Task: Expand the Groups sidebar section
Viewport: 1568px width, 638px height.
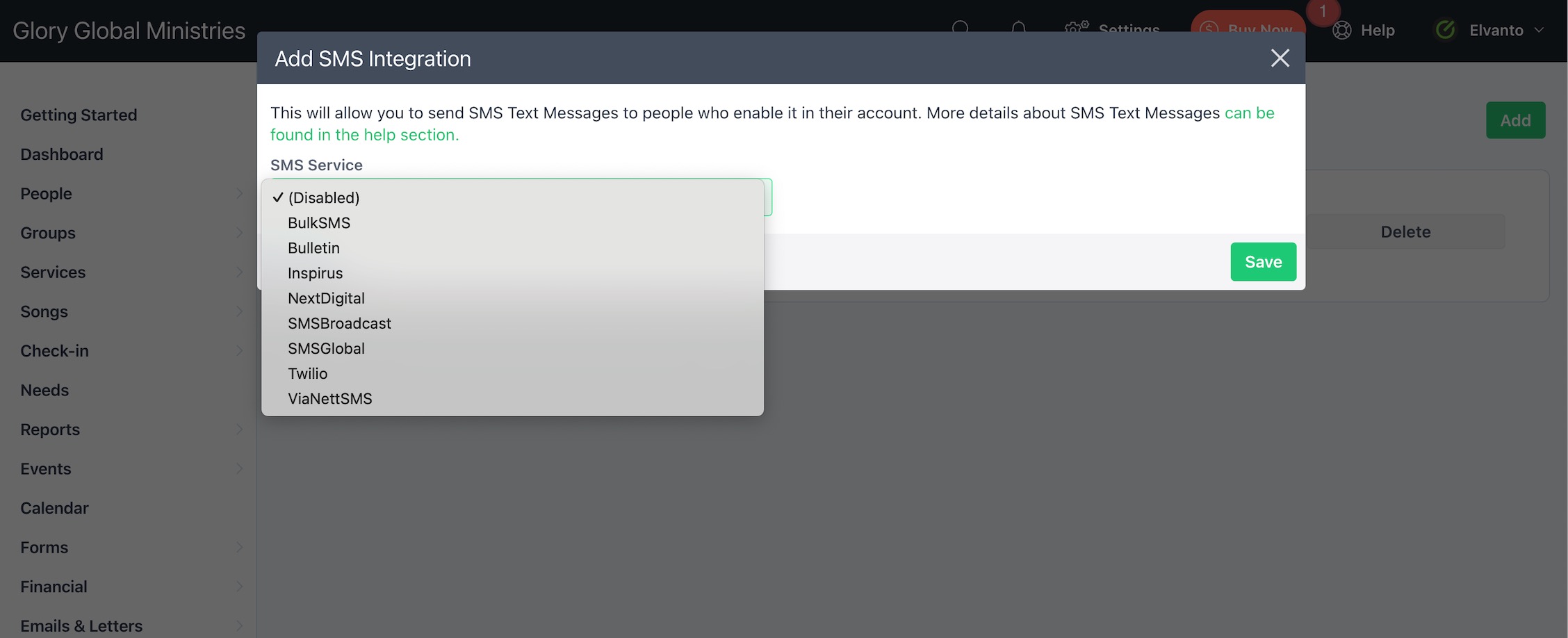Action: 131,233
